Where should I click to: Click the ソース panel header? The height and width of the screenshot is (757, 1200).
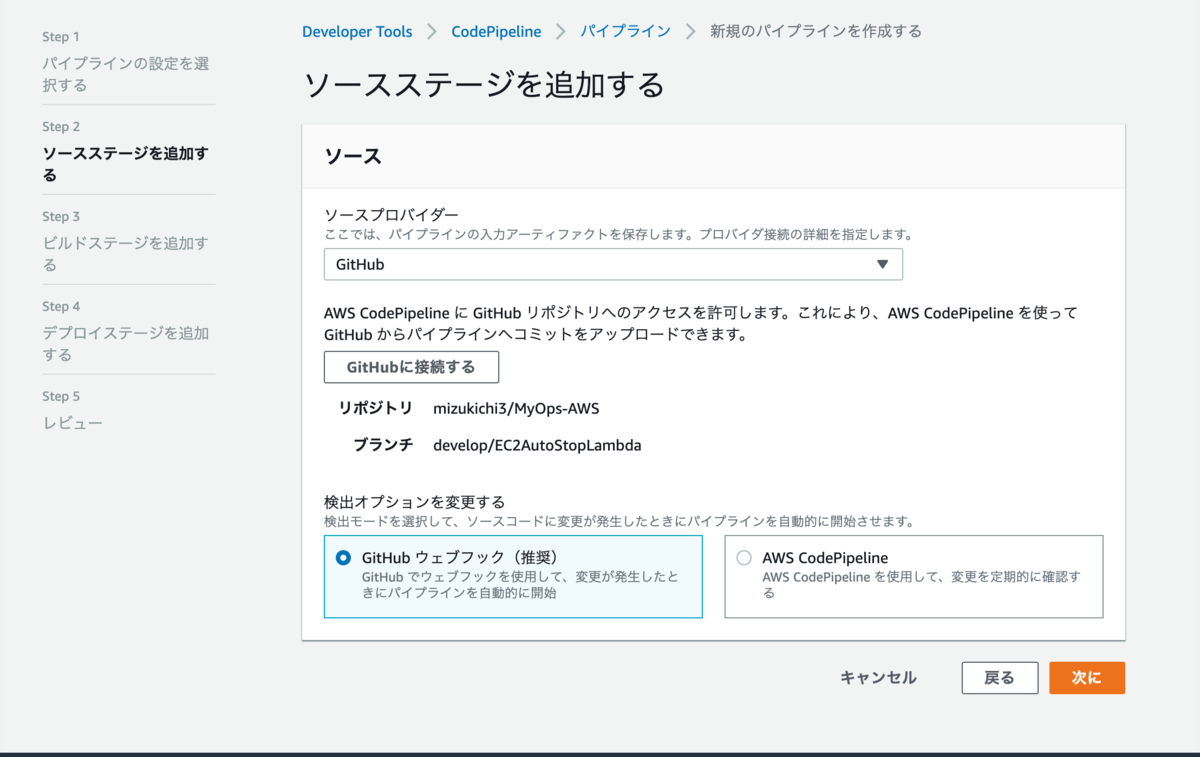[x=713, y=156]
